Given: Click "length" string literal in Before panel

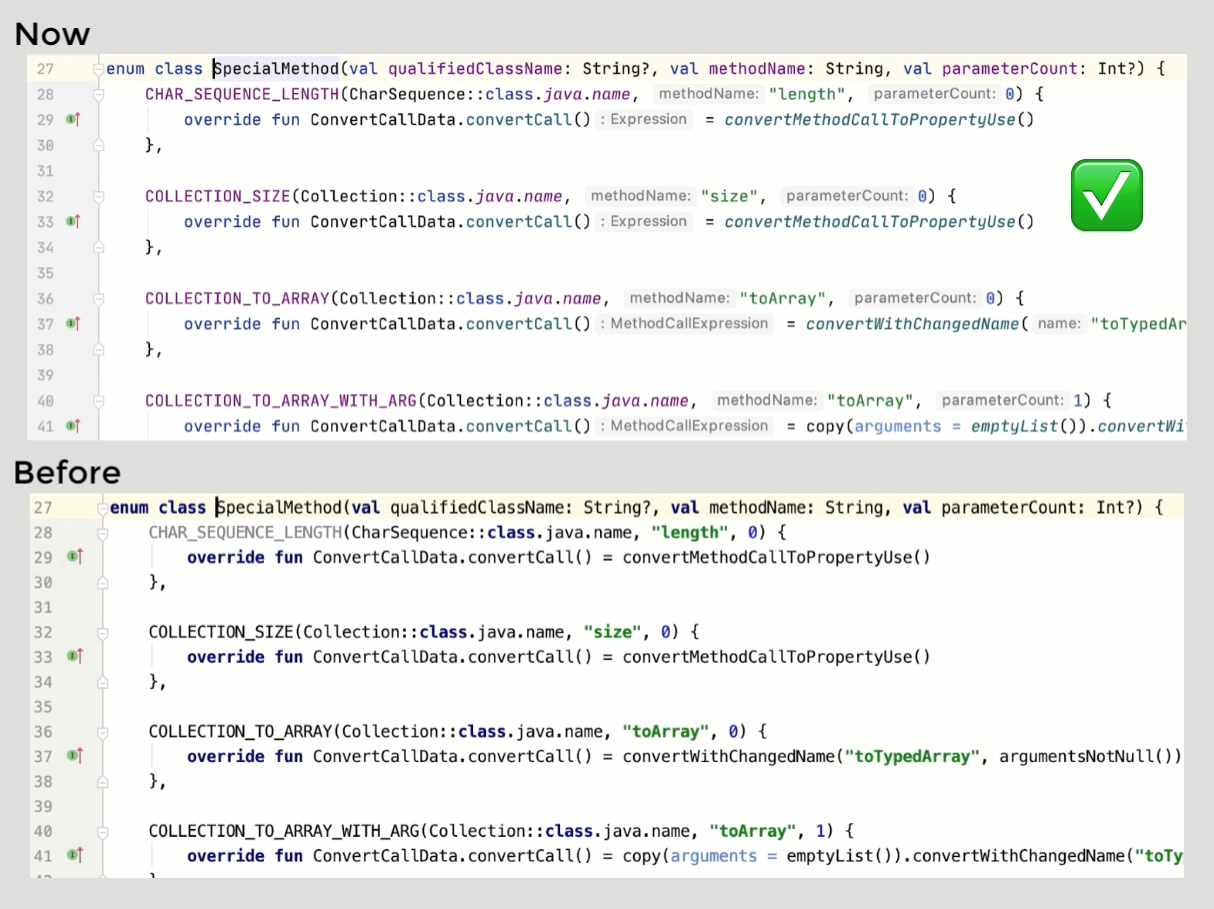Looking at the screenshot, I should click(x=690, y=533).
